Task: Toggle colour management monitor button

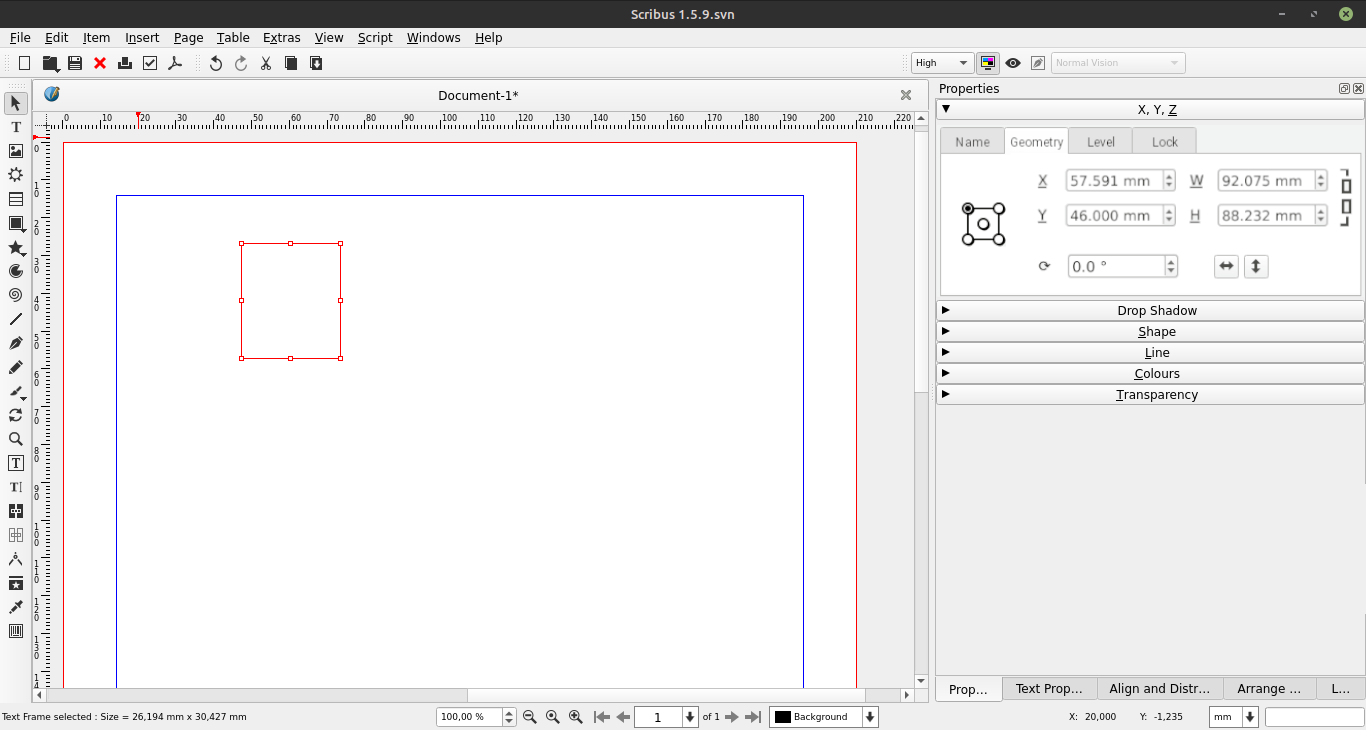Action: click(988, 63)
